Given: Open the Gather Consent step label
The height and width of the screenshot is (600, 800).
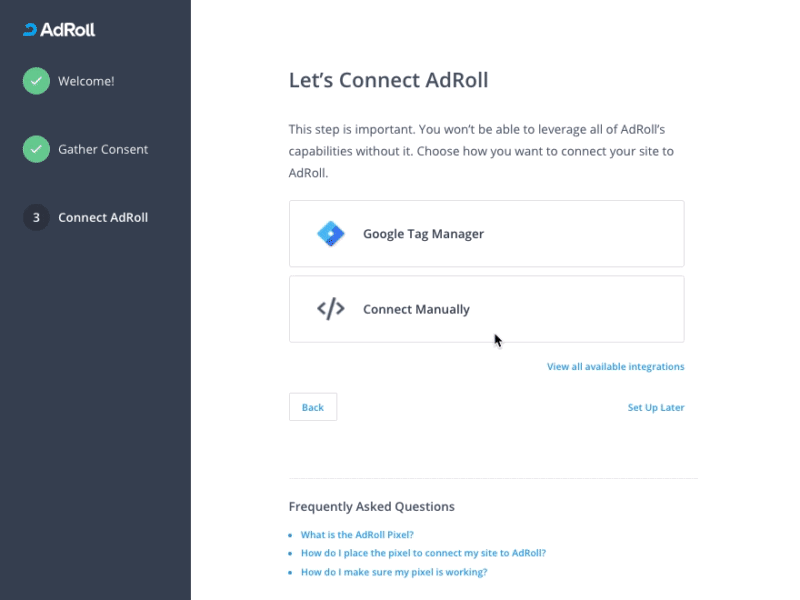Looking at the screenshot, I should pos(103,149).
